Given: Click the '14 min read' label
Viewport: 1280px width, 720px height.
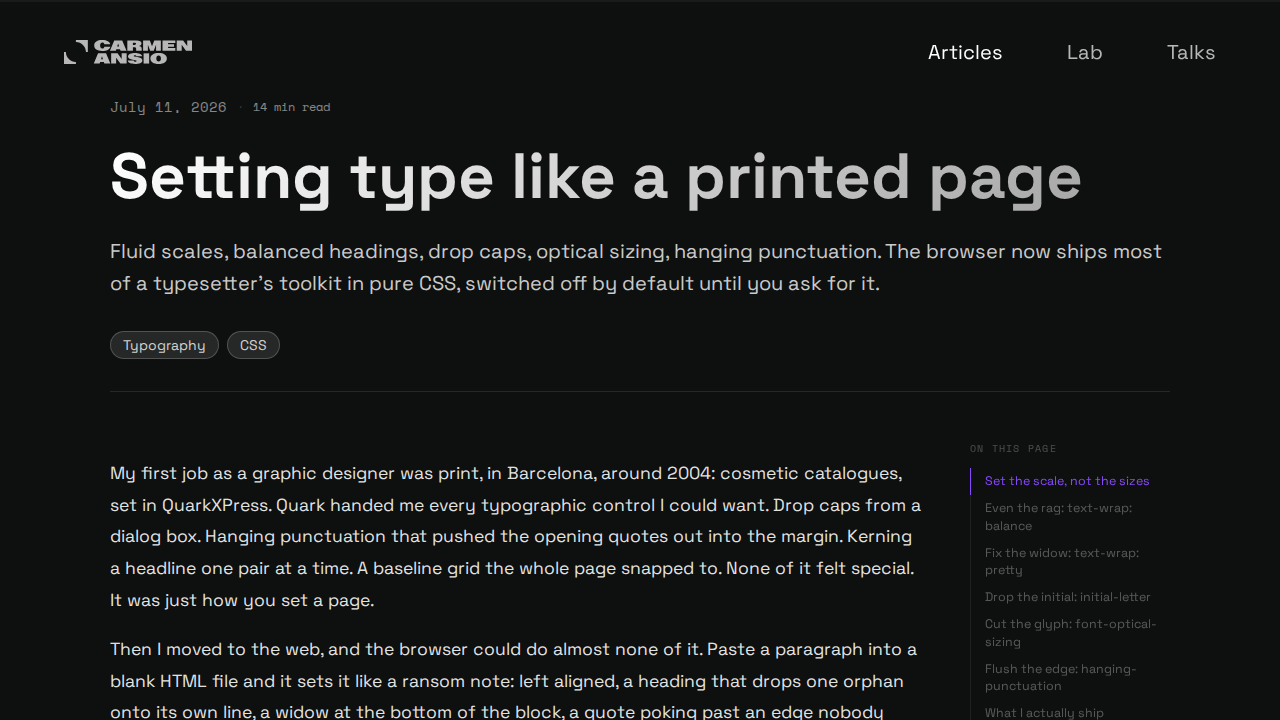Looking at the screenshot, I should 291,107.
